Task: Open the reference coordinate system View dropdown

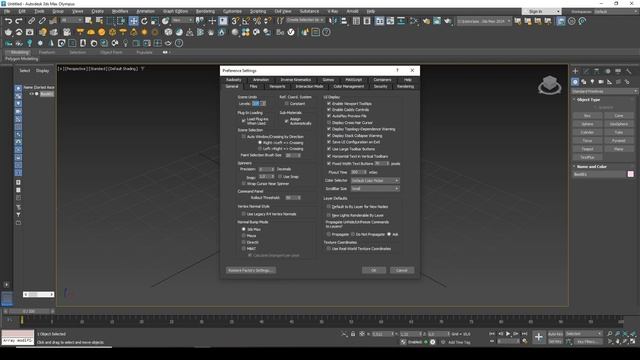Action: 182,20
